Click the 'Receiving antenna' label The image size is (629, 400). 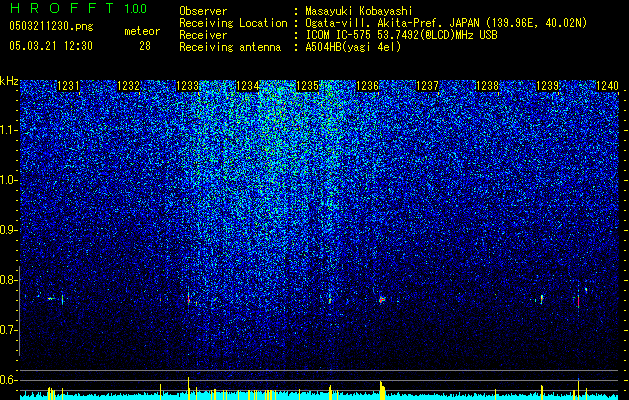[x=230, y=47]
